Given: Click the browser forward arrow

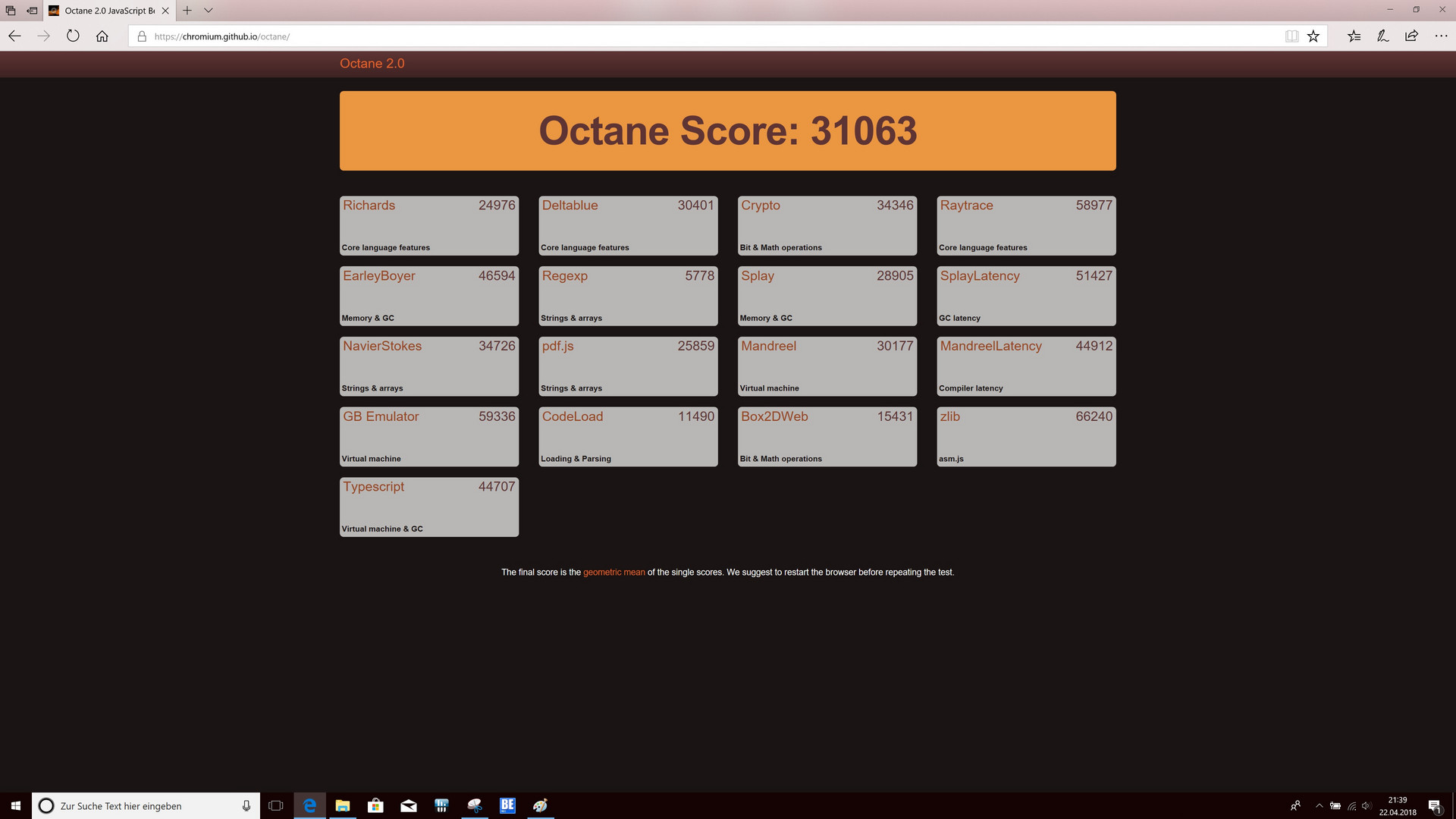Looking at the screenshot, I should [x=43, y=36].
